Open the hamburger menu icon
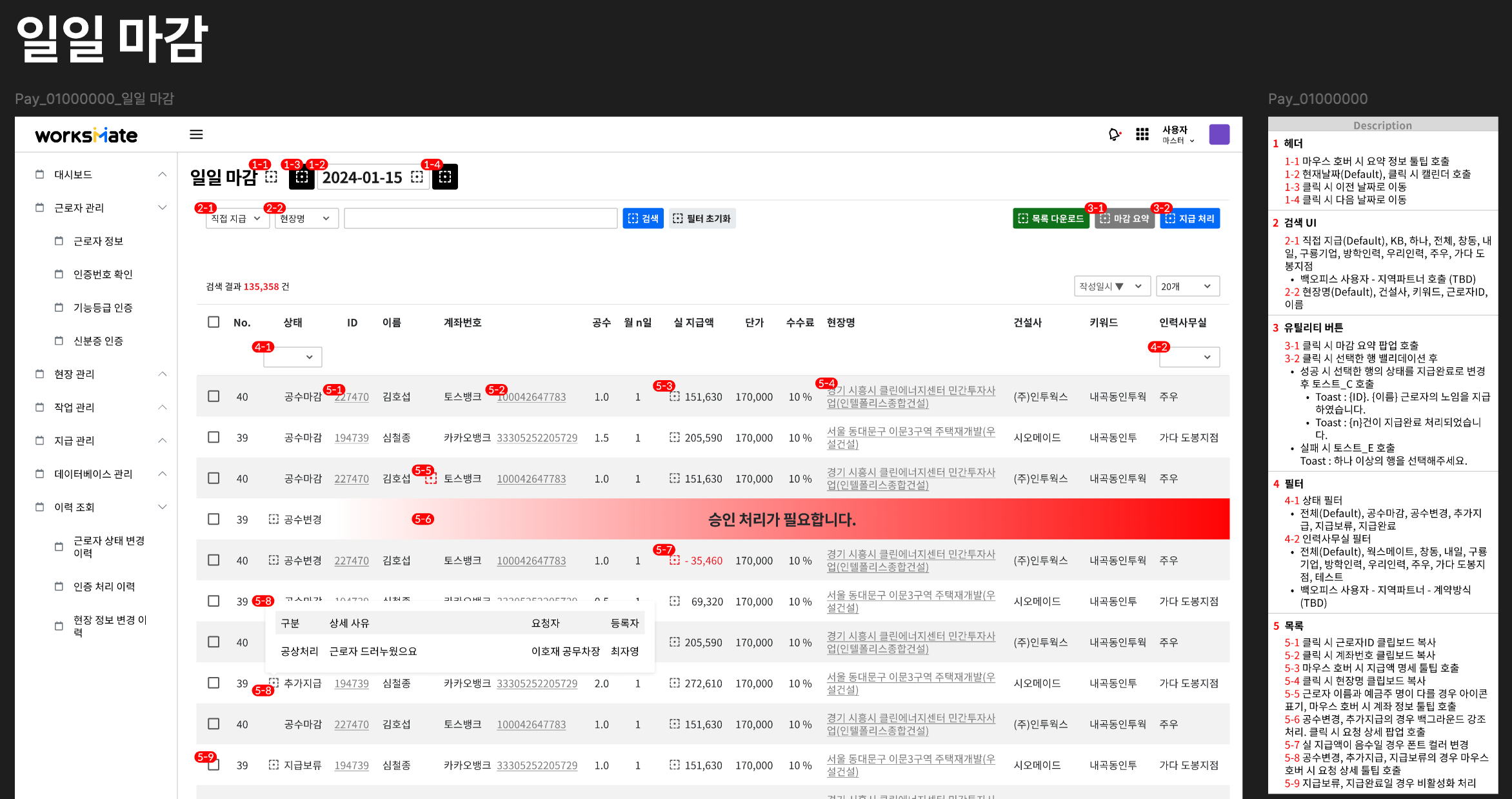Viewport: 1512px width, 799px height. coord(196,134)
